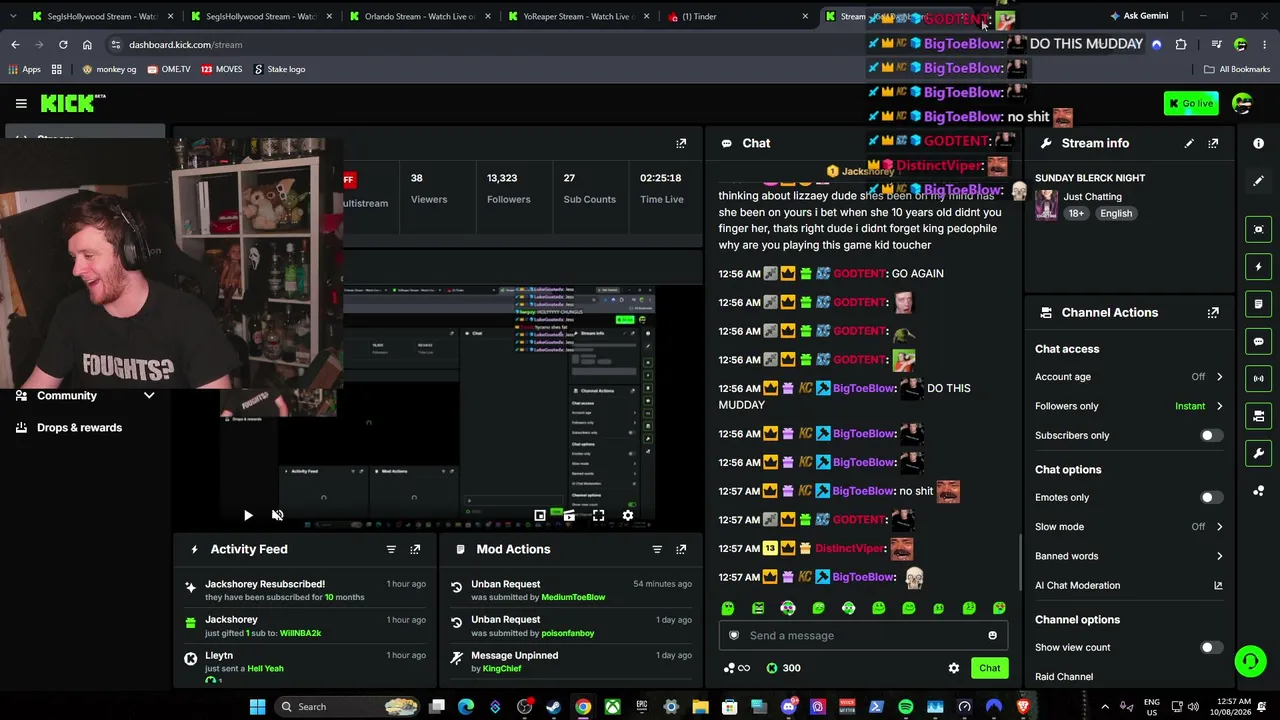Viewport: 1280px width, 720px height.
Task: Open All Bookmarks folder
Action: (x=1237, y=70)
